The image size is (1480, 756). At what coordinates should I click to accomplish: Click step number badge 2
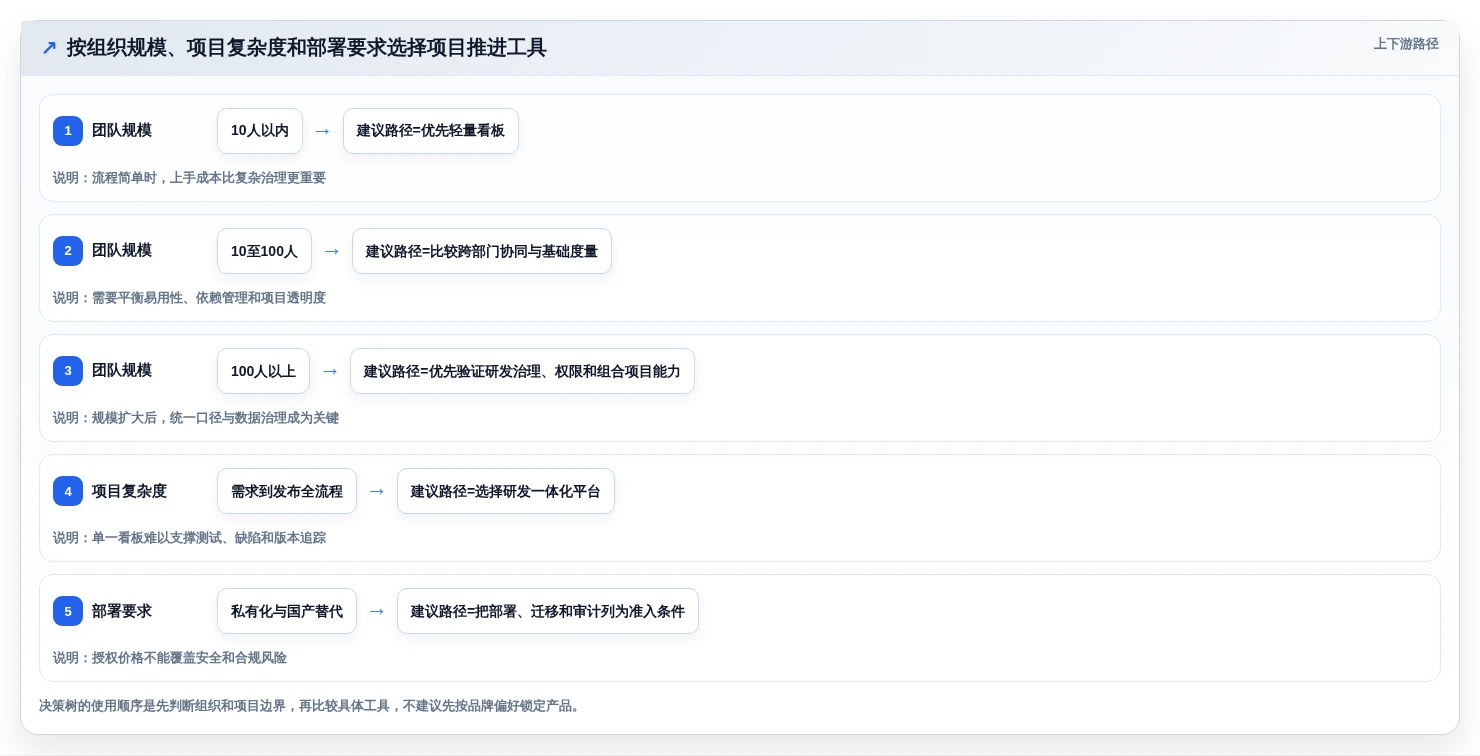[68, 251]
